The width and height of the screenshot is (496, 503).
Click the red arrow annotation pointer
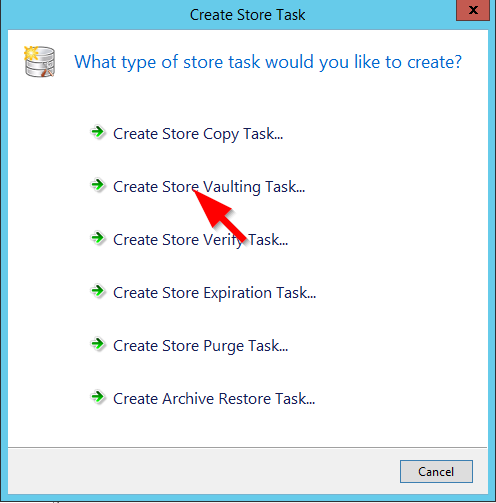click(218, 215)
